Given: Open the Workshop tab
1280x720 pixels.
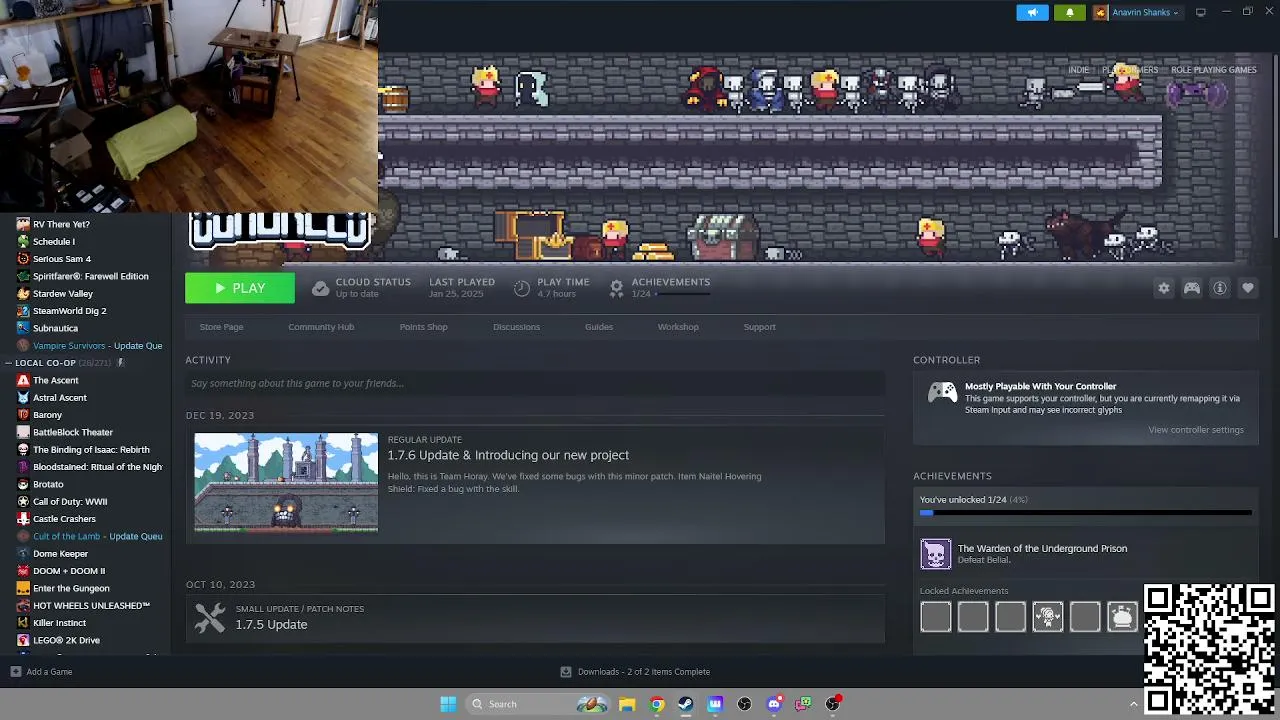Looking at the screenshot, I should [678, 327].
